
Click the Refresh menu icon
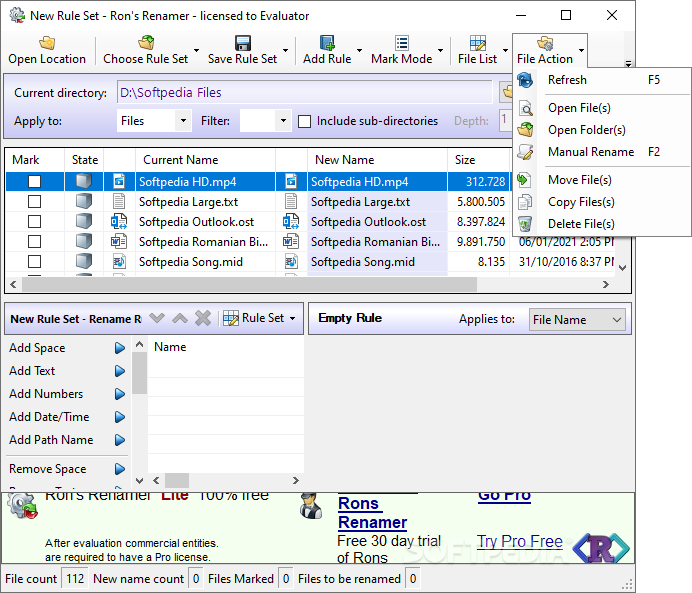[x=525, y=80]
